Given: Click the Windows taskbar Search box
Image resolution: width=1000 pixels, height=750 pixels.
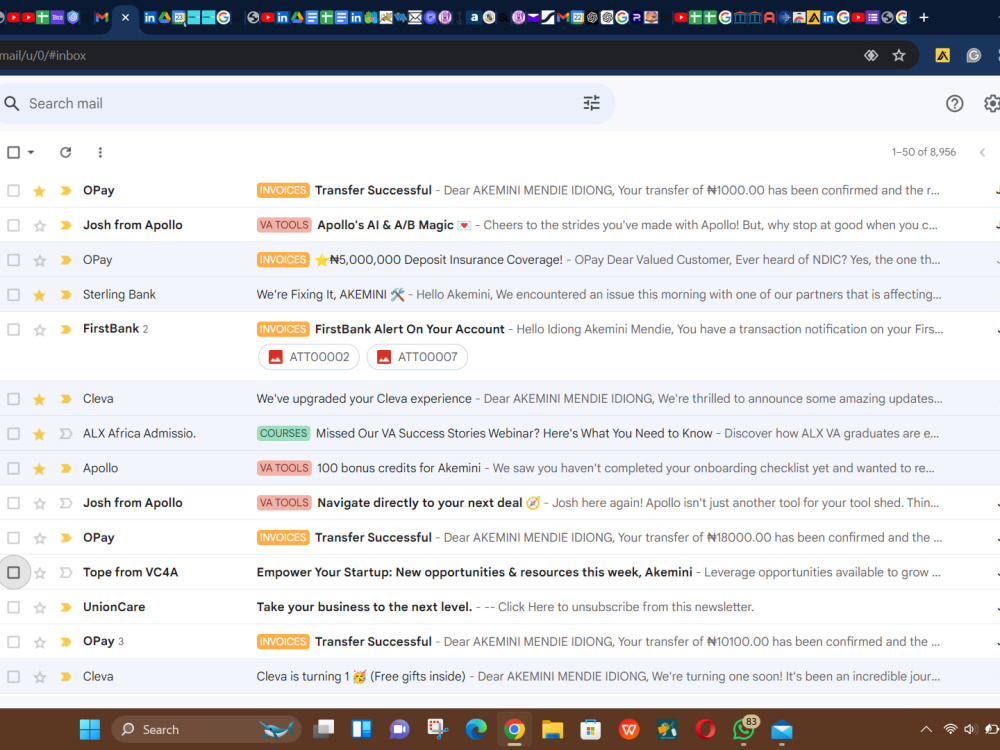Looking at the screenshot, I should click(x=206, y=730).
